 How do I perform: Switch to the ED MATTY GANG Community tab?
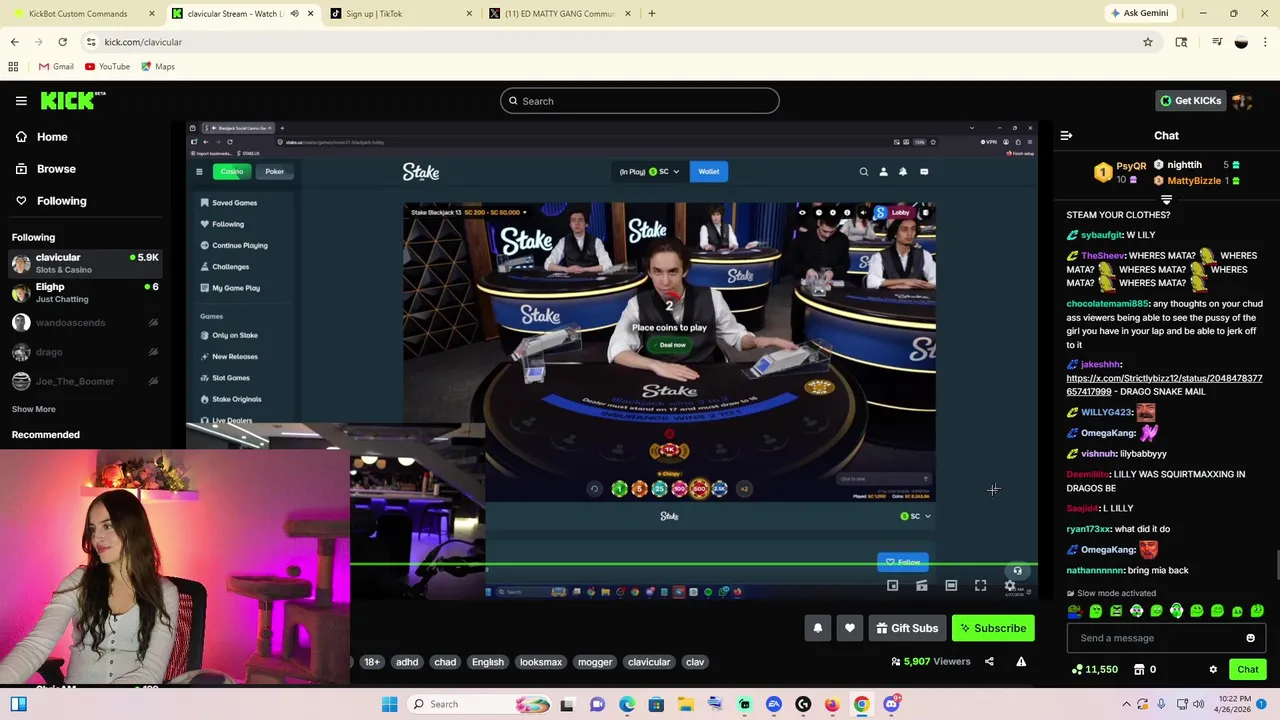(x=560, y=14)
